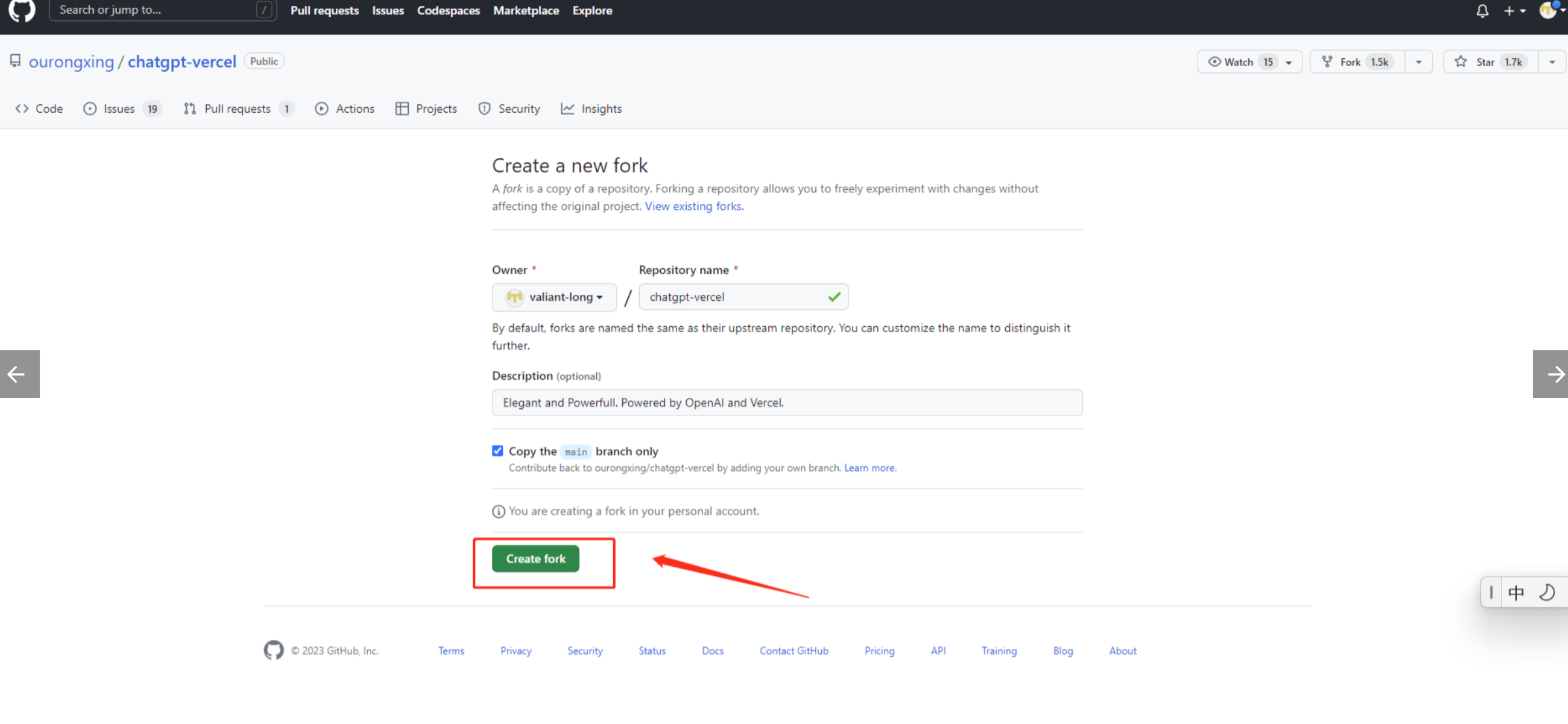Screen dimensions: 1568x724
Task: Expand the Watch options dropdown
Action: point(1288,62)
